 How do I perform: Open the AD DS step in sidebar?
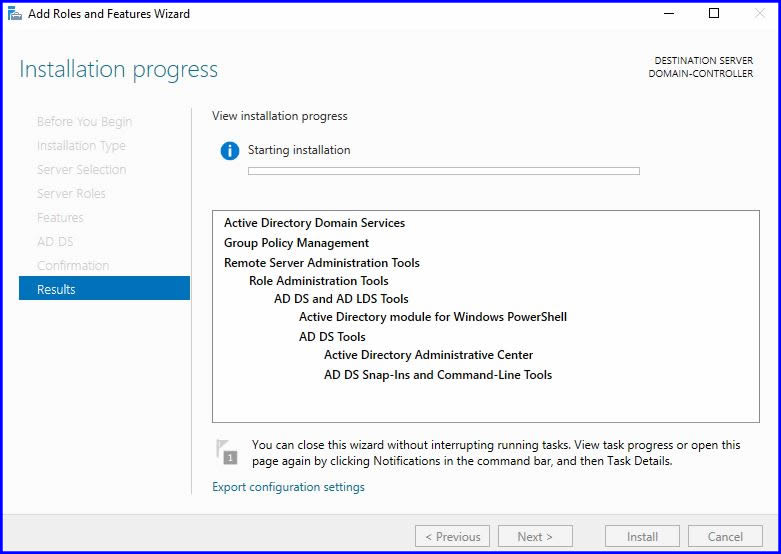(55, 241)
